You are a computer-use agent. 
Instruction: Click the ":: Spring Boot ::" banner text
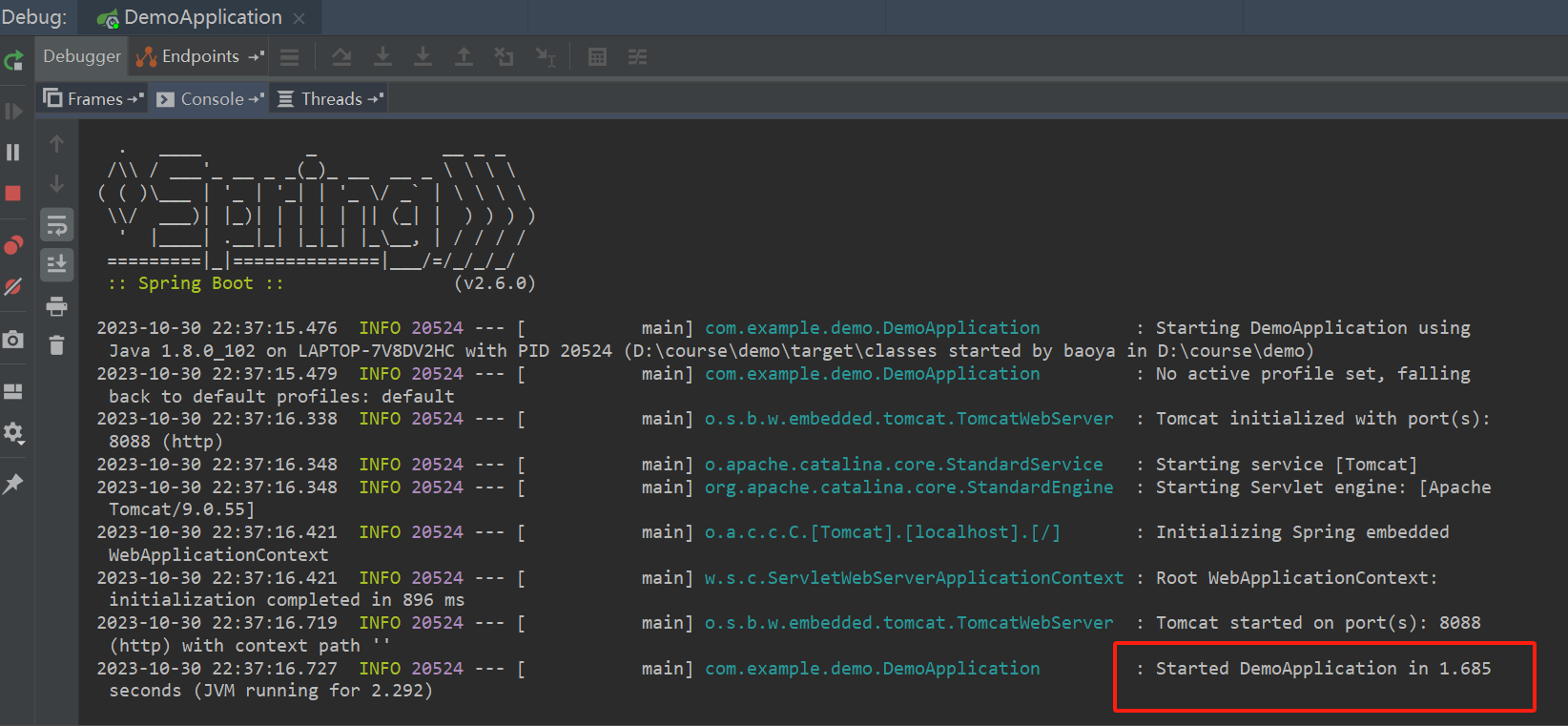click(196, 283)
